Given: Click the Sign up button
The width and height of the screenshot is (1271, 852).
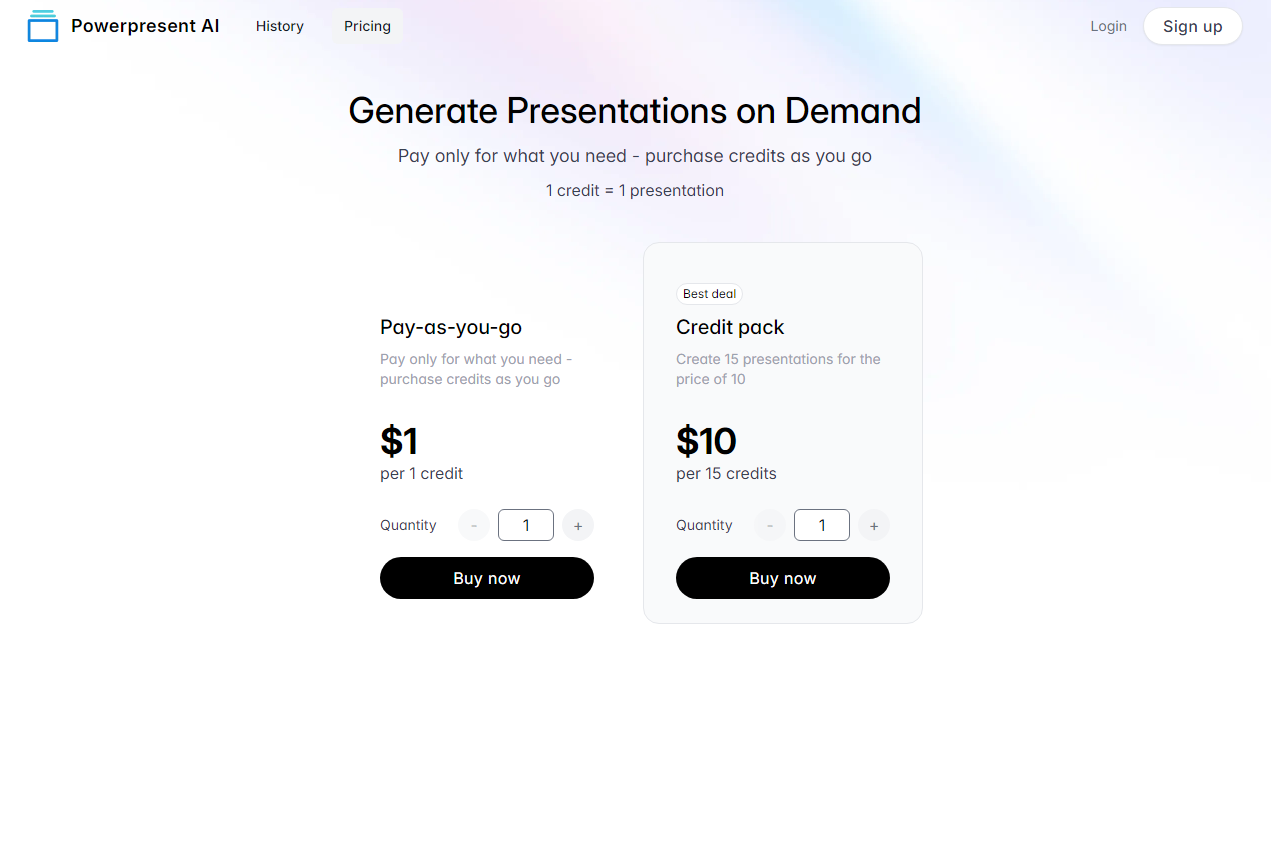Looking at the screenshot, I should click(x=1192, y=26).
